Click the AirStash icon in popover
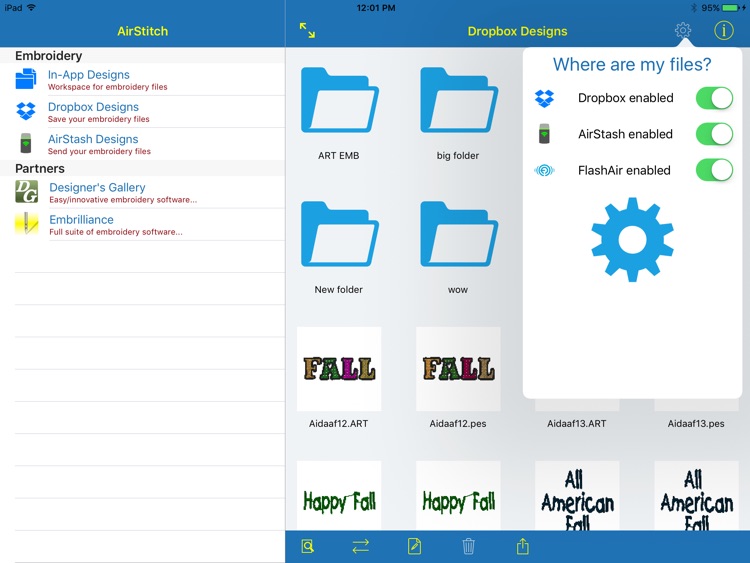The width and height of the screenshot is (750, 563). coord(544,134)
